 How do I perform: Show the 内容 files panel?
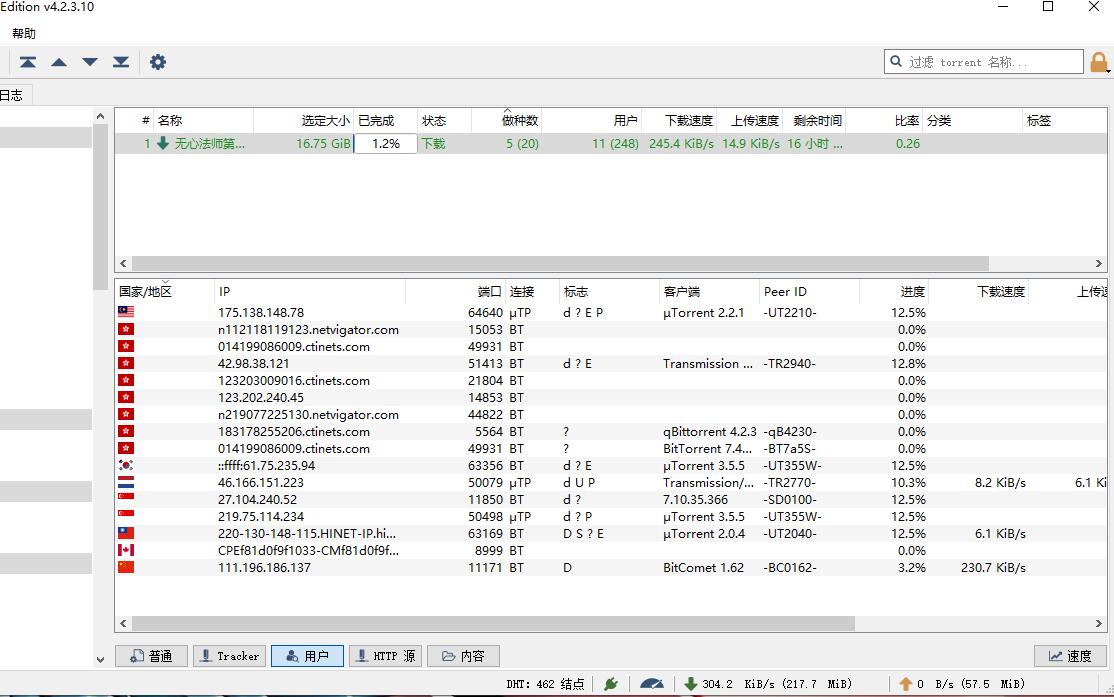click(x=464, y=656)
